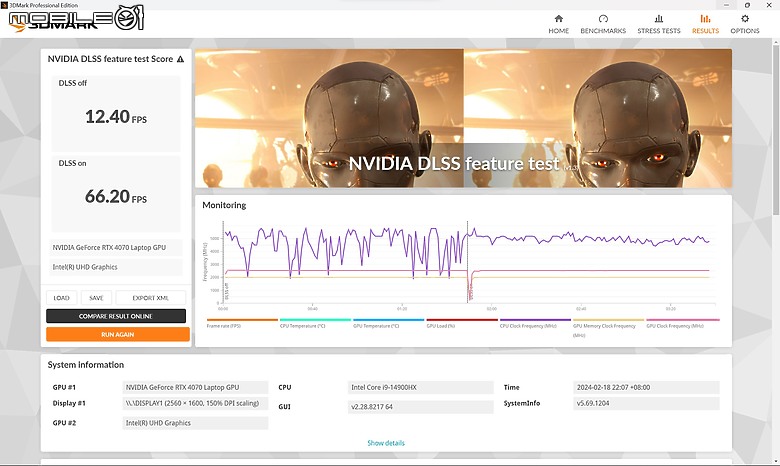Click the DLSS on 66.20 FPS score
Image resolution: width=780 pixels, height=466 pixels.
(x=116, y=196)
